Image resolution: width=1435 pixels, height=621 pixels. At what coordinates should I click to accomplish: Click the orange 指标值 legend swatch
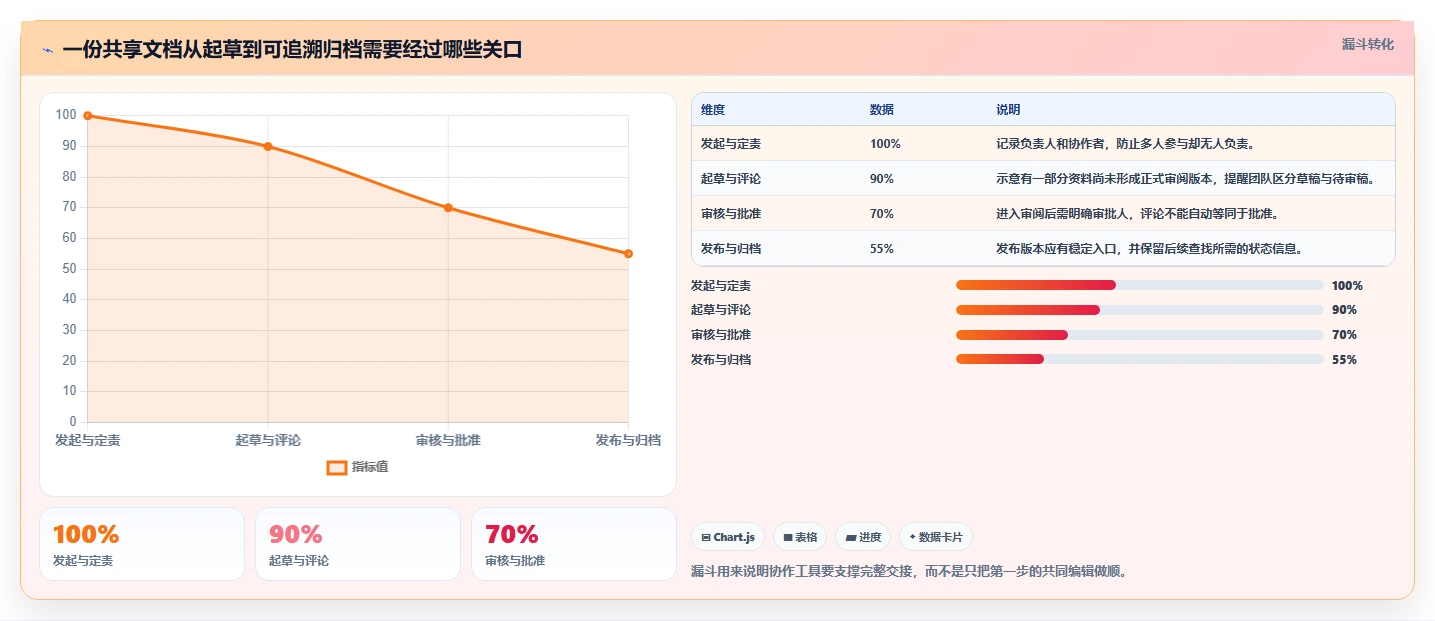tap(338, 467)
